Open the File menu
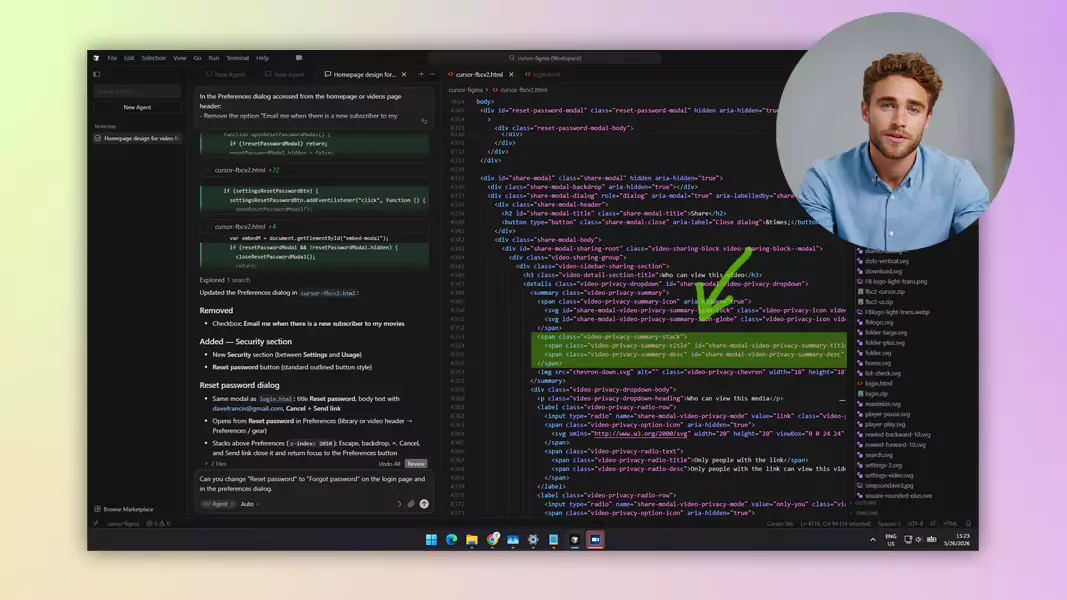 click(112, 58)
